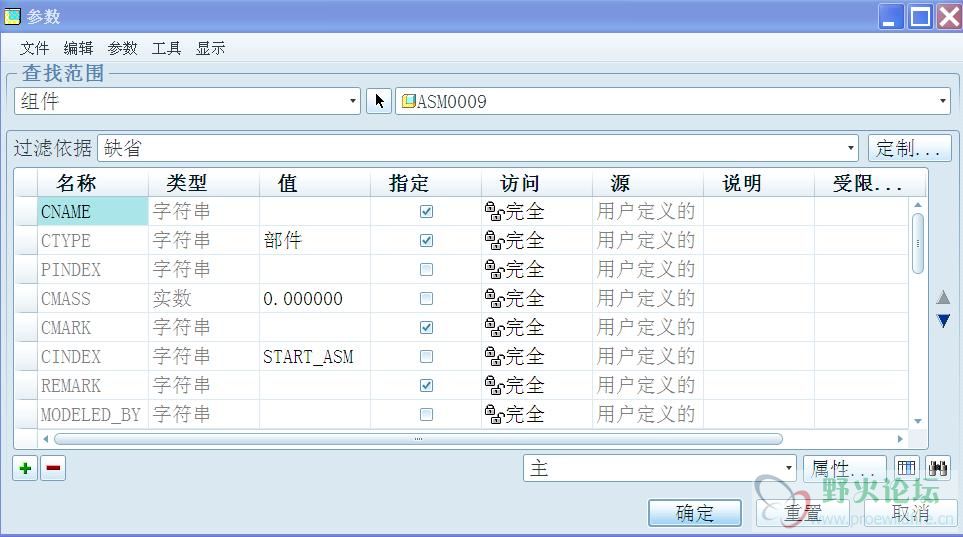Select the CTYPE parameter name cell

(x=93, y=240)
